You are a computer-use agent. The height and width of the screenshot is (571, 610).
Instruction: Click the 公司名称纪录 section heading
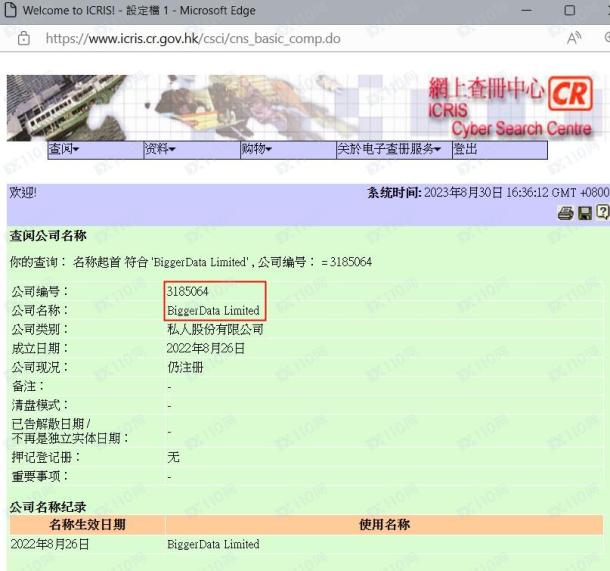pos(48,506)
